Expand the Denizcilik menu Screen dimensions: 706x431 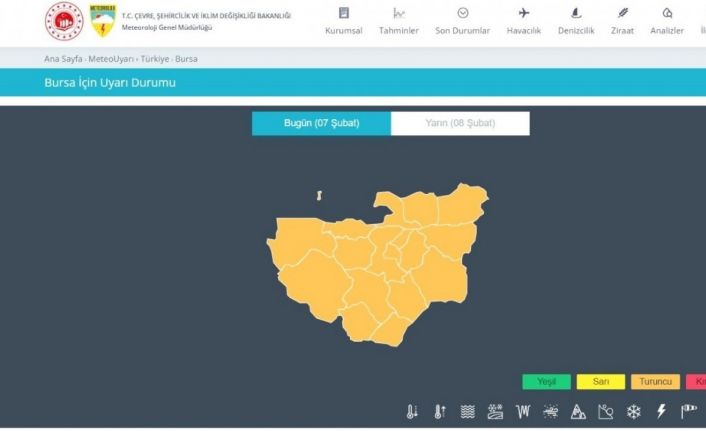tap(576, 21)
